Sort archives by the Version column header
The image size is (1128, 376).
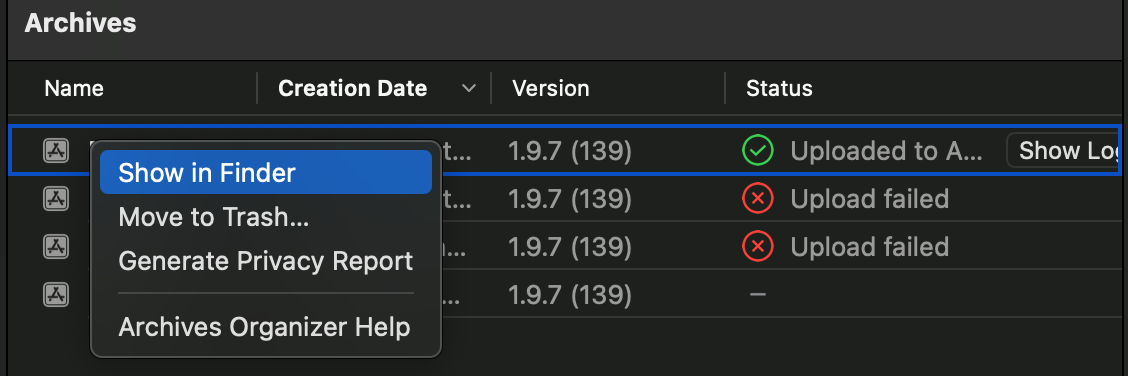pos(550,88)
